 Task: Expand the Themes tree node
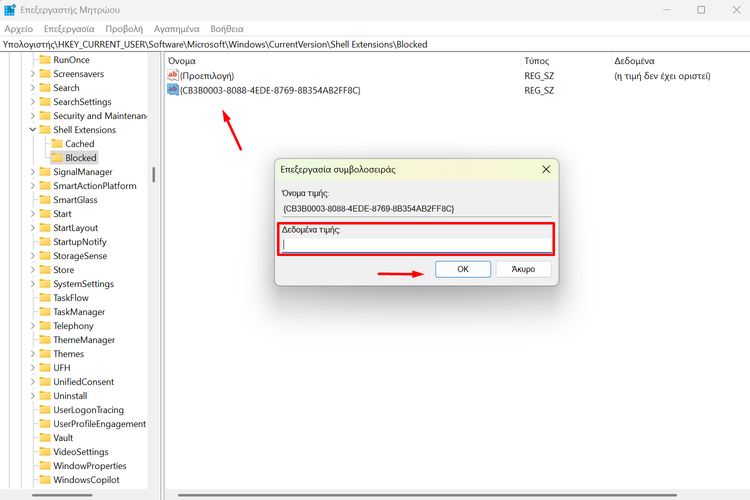click(x=33, y=354)
